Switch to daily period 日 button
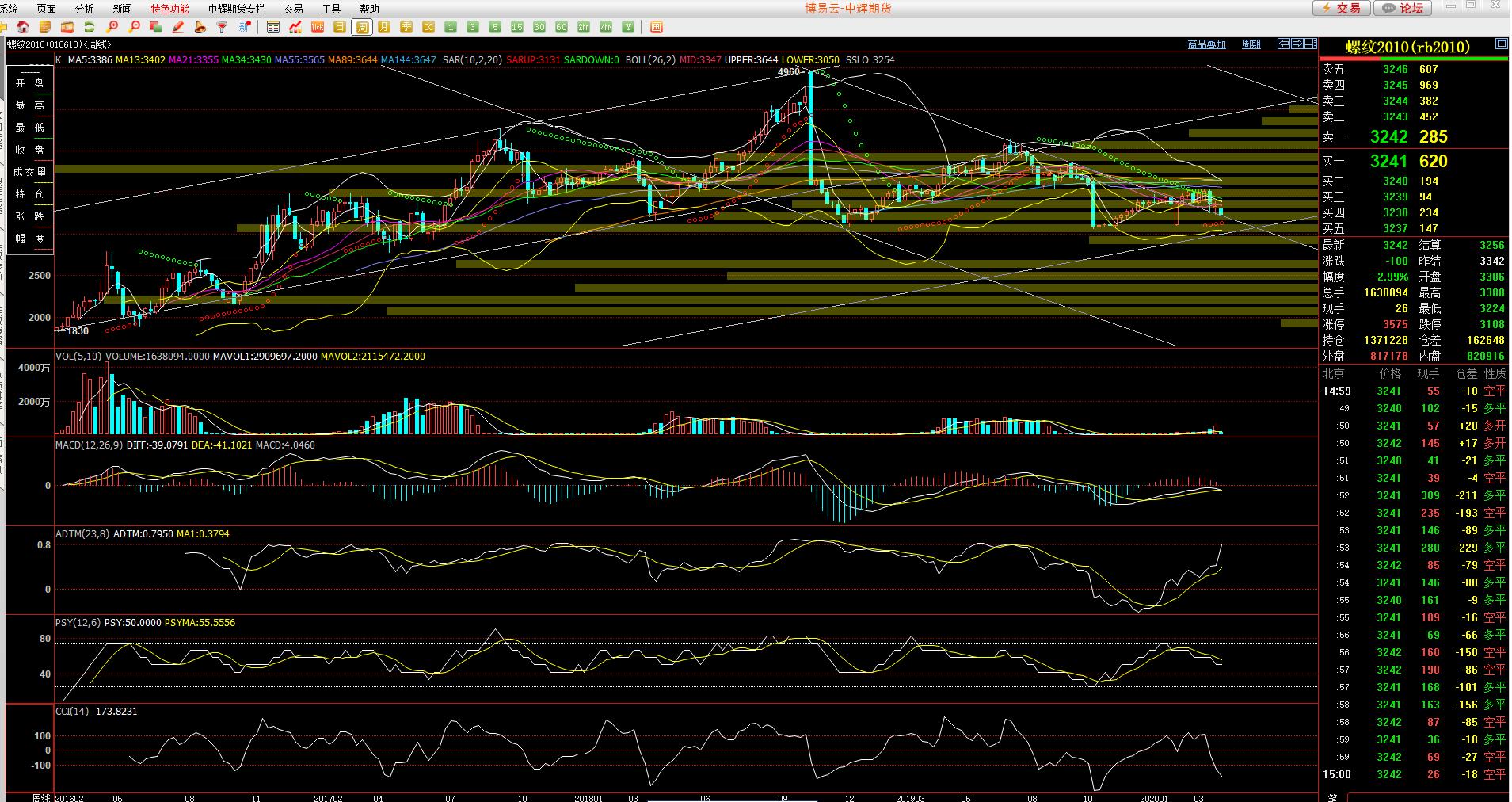This screenshot has width=1512, height=802. 340,27
